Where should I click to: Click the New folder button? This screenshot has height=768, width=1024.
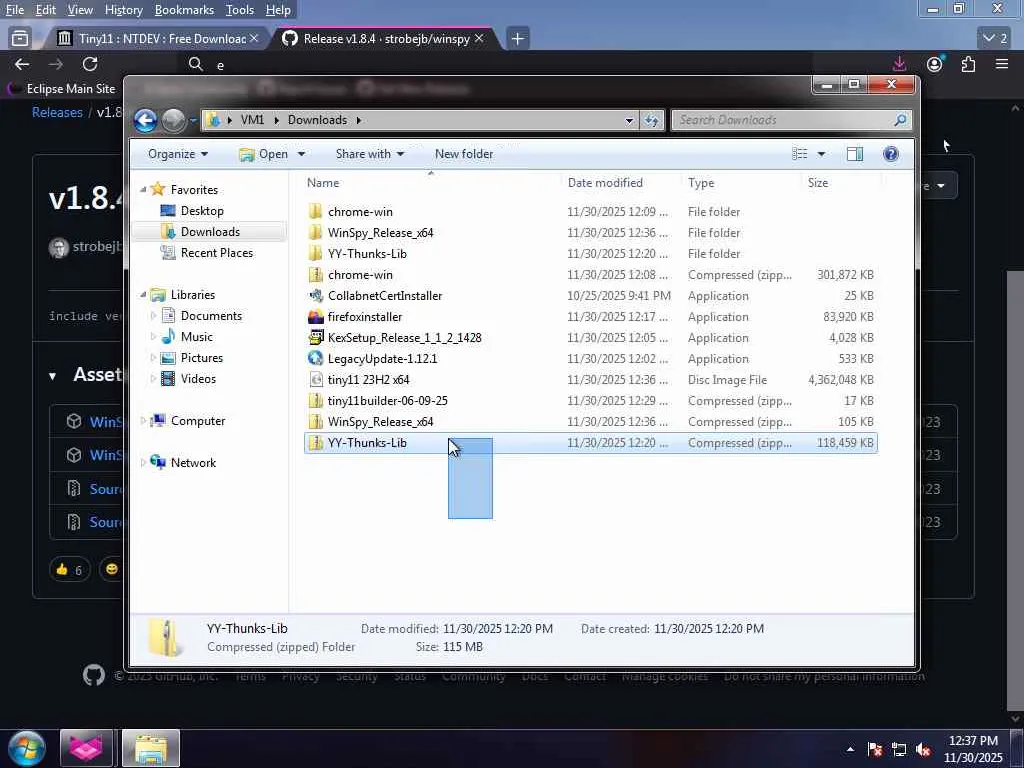[x=464, y=154]
